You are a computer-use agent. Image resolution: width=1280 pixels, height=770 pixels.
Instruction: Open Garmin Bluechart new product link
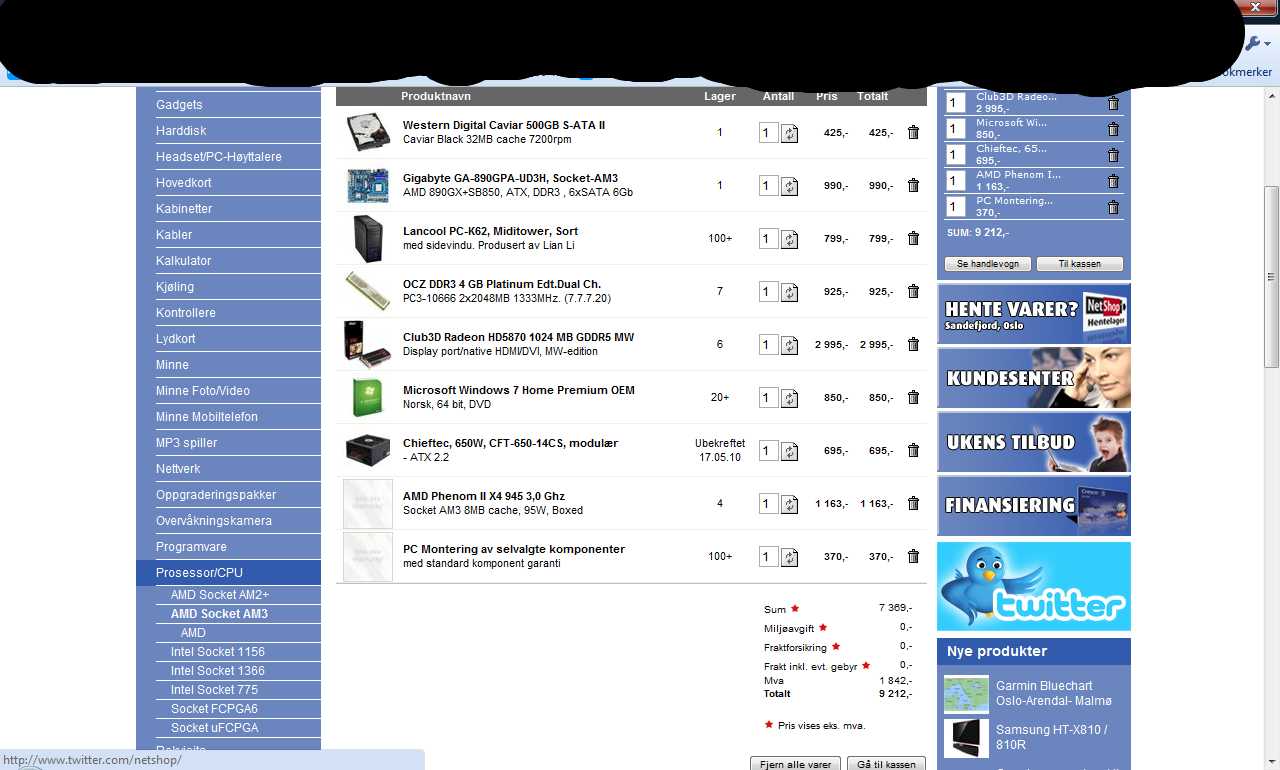coord(1053,694)
